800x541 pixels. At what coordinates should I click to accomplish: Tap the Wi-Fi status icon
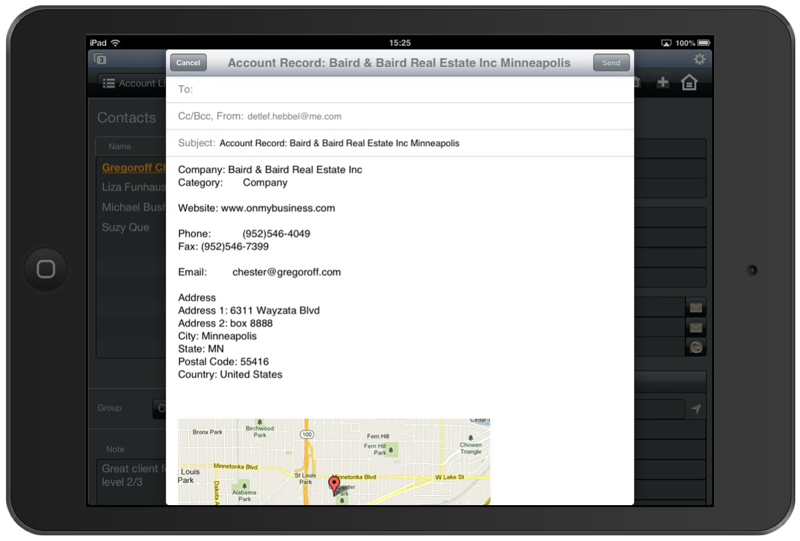click(x=116, y=43)
